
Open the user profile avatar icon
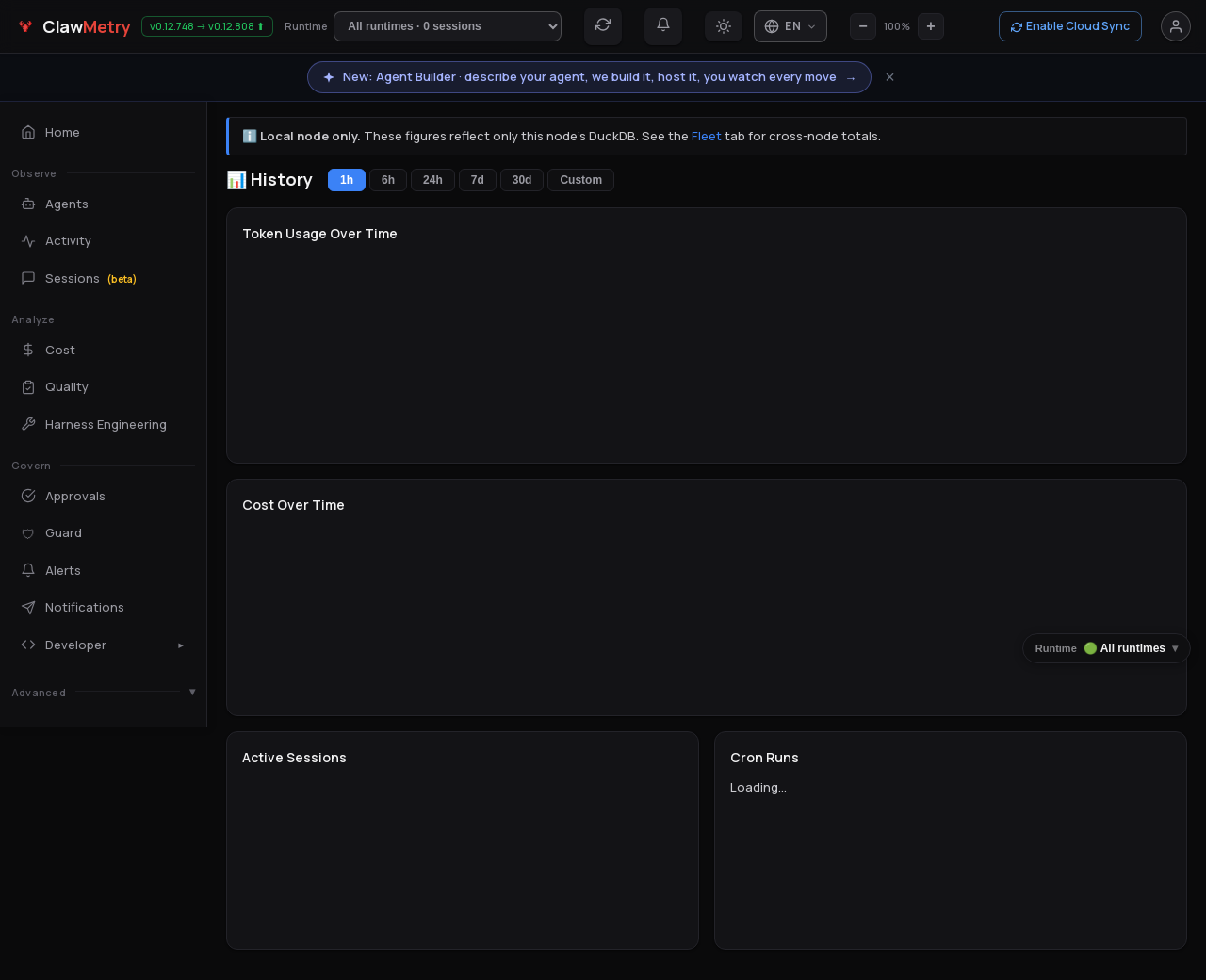tap(1176, 26)
